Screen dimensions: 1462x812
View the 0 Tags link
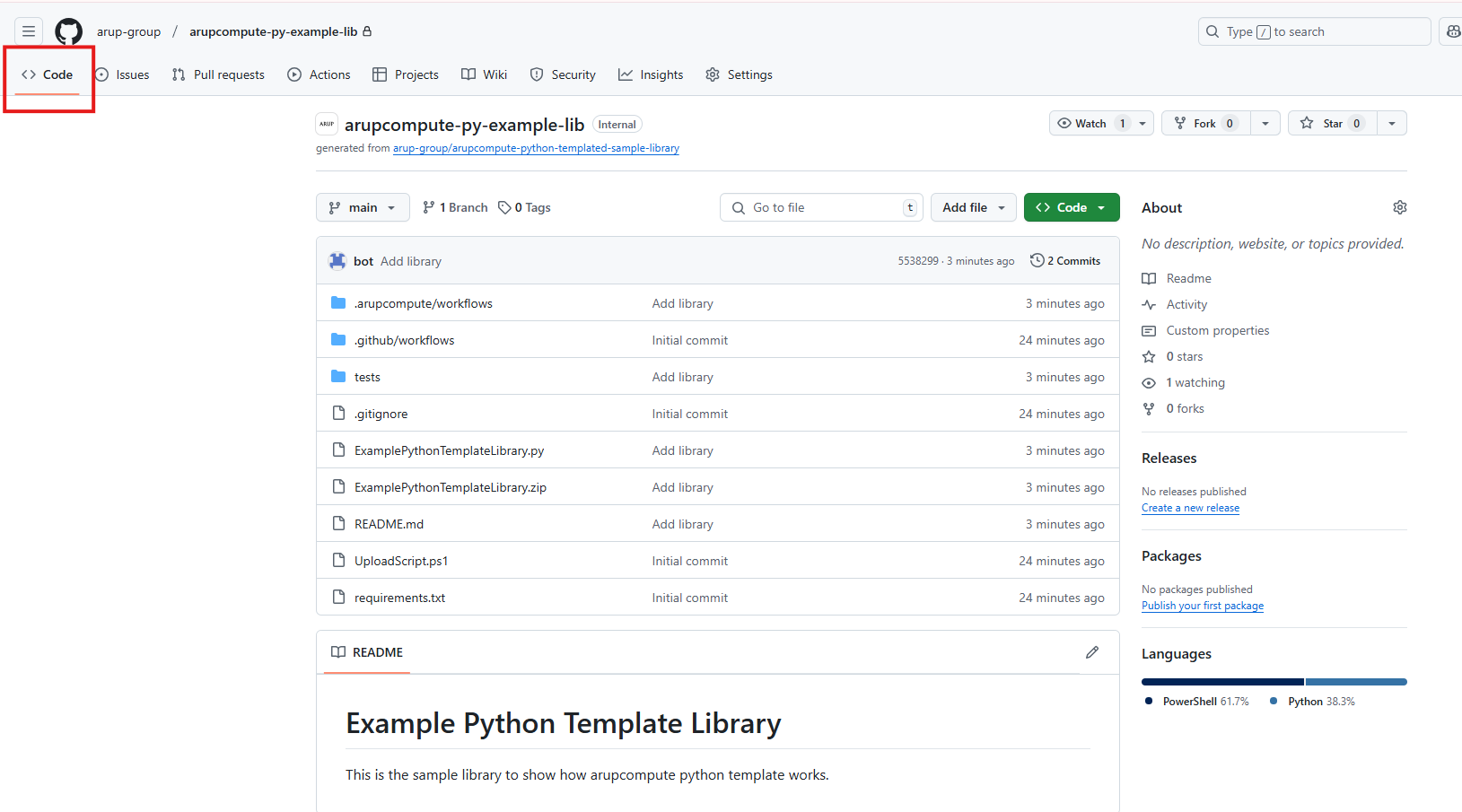coord(525,207)
